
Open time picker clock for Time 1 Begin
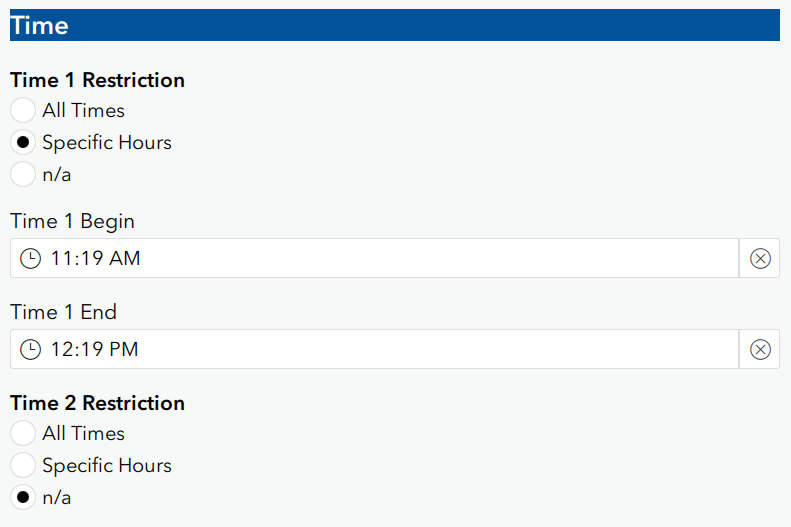tap(31, 259)
